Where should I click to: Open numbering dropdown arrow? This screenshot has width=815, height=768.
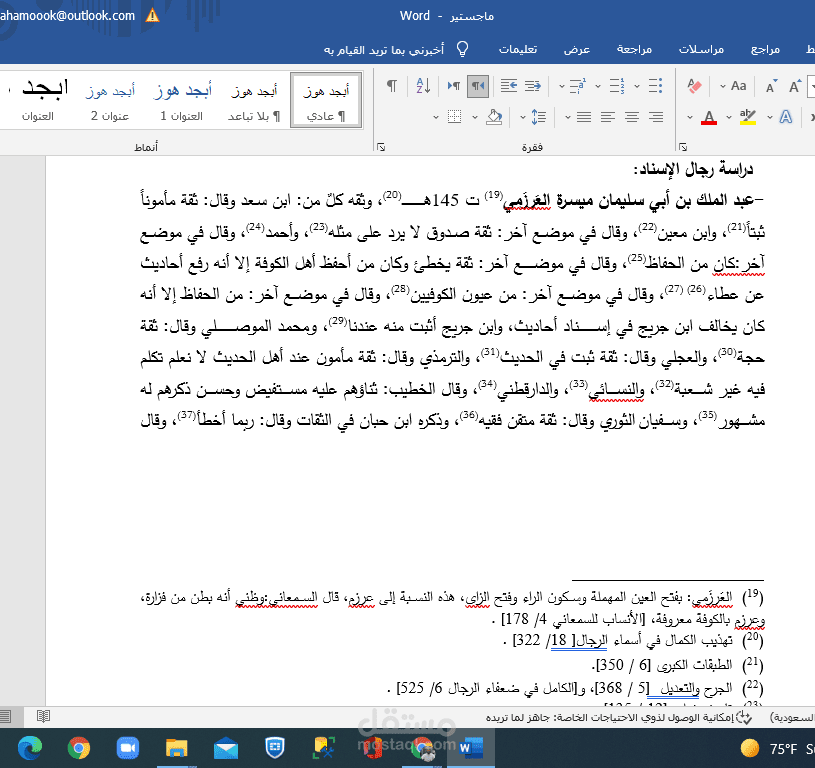click(x=598, y=86)
